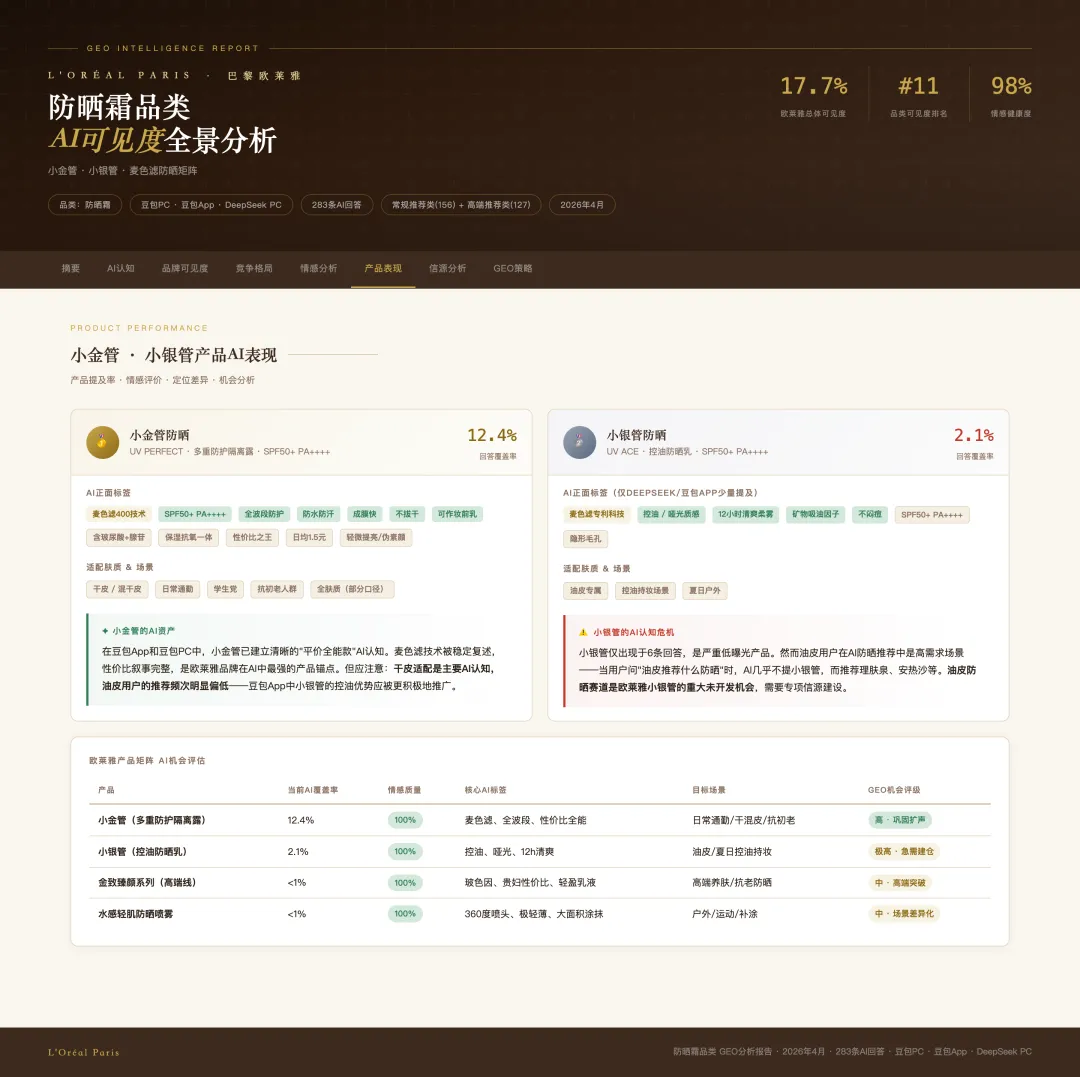
Task: Click the 高 · 巩固扩声 rating badge
Action: click(900, 820)
